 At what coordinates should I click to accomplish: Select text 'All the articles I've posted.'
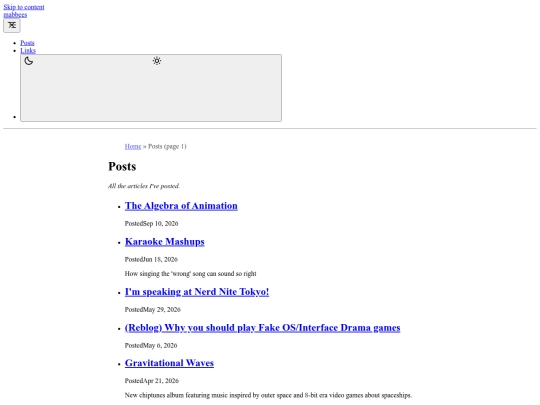pos(144,186)
